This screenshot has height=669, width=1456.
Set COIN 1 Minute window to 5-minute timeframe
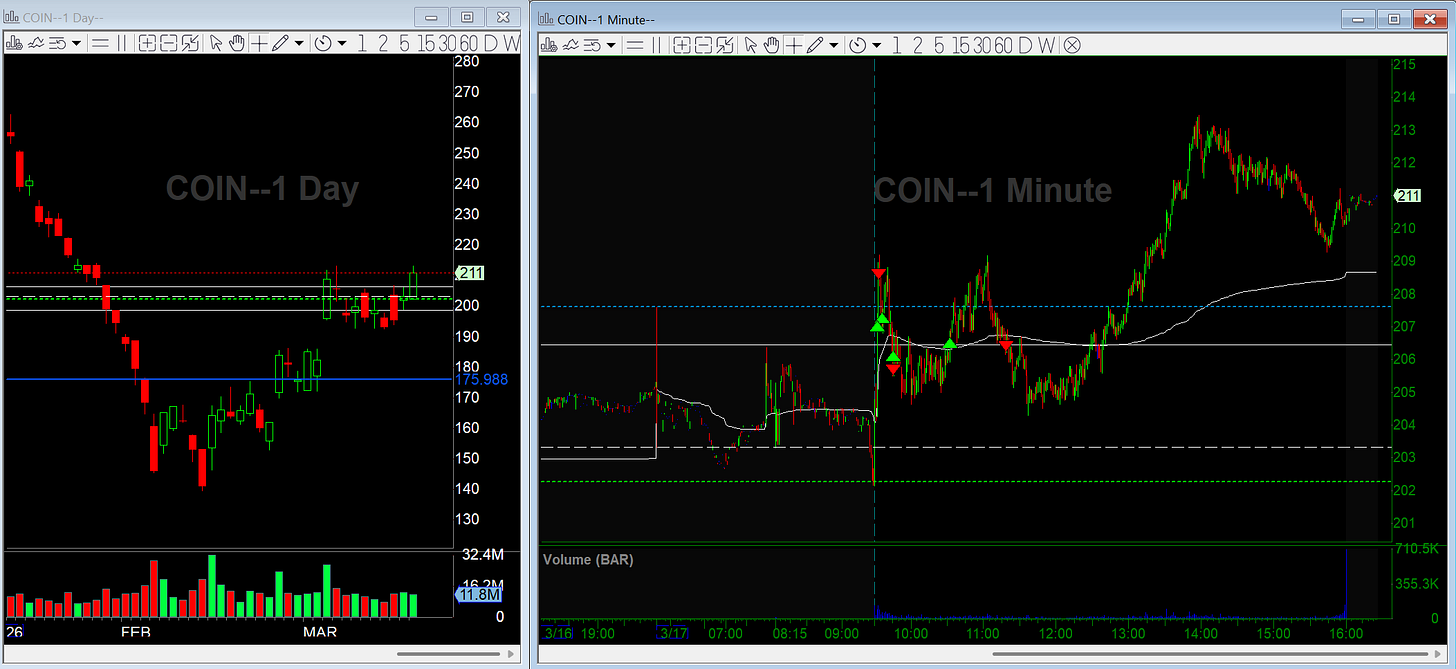coord(939,45)
